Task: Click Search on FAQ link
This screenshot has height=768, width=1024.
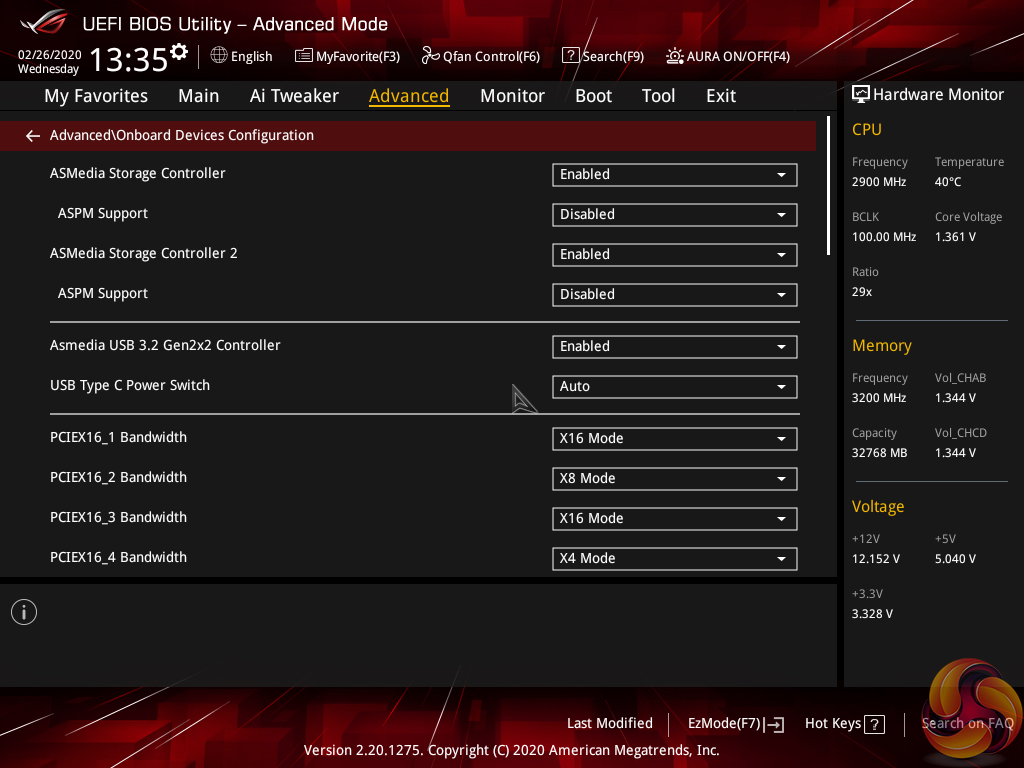Action: pyautogui.click(x=966, y=723)
